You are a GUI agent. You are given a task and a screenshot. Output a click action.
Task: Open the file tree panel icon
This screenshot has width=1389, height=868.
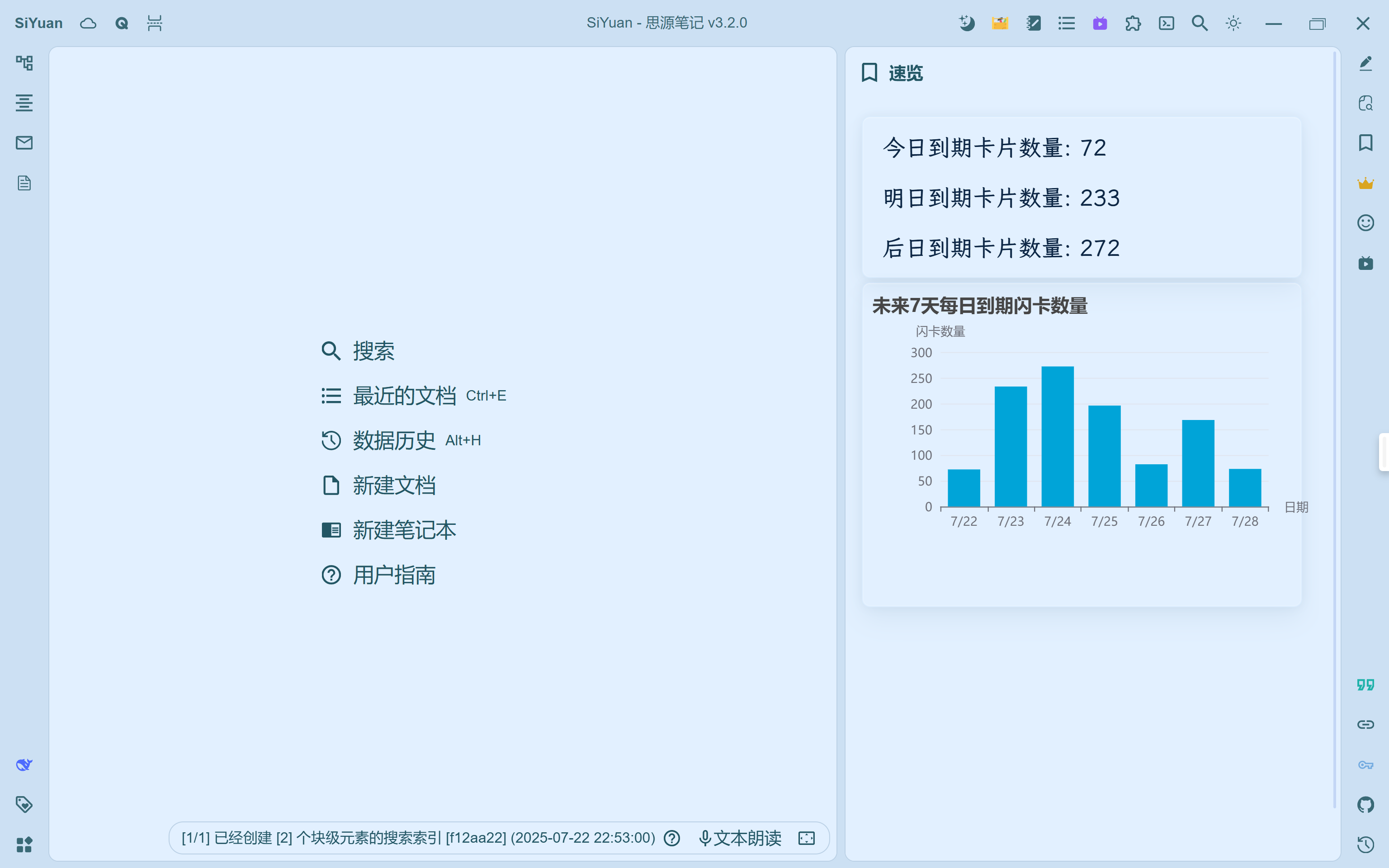(24, 62)
